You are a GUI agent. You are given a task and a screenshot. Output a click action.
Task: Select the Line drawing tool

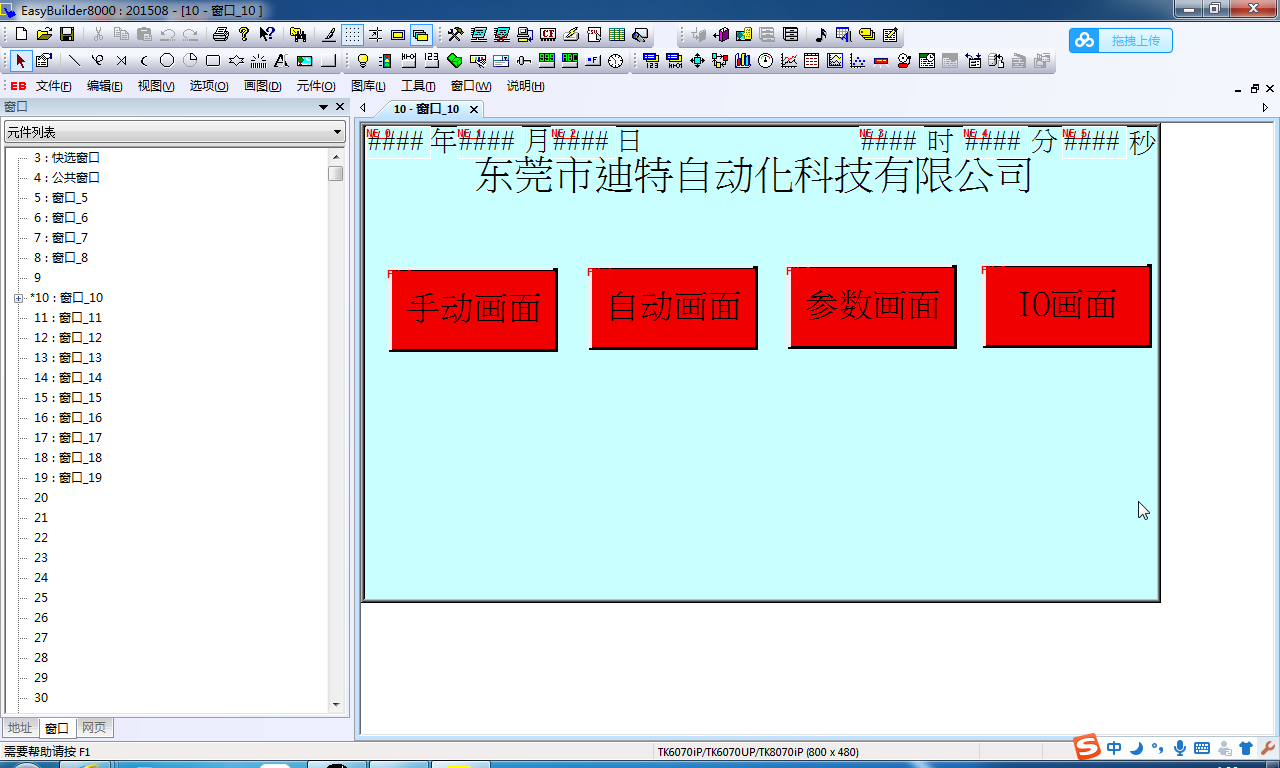[x=74, y=61]
